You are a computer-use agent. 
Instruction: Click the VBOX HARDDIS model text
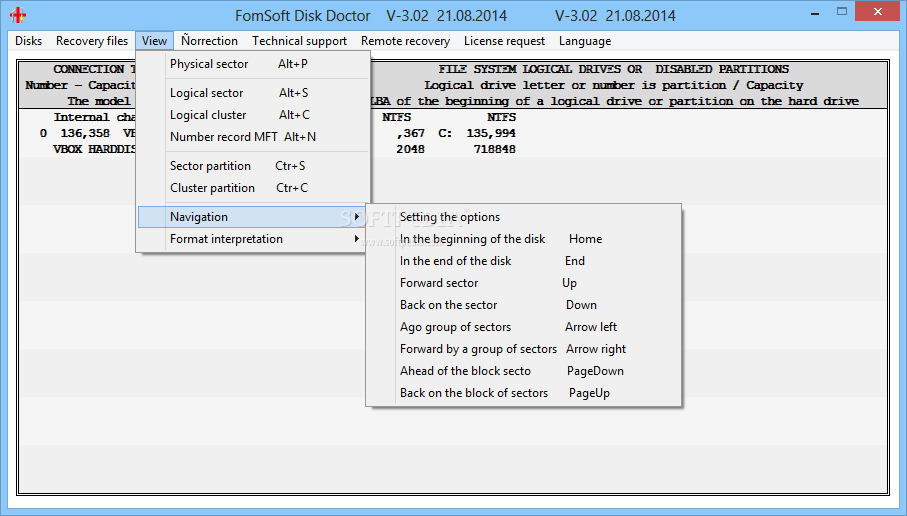tap(94, 149)
